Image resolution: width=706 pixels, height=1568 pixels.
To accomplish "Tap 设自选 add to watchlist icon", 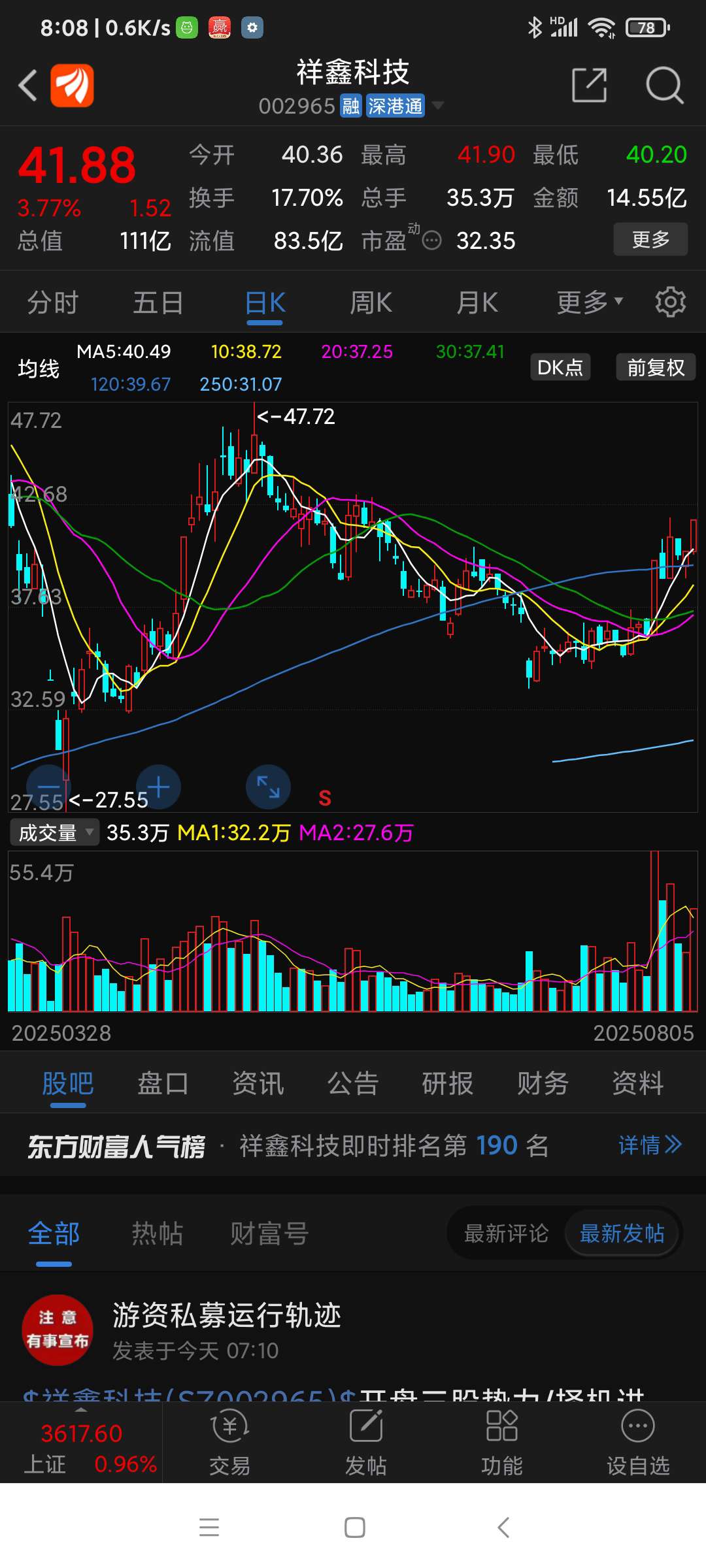I will (x=638, y=1442).
